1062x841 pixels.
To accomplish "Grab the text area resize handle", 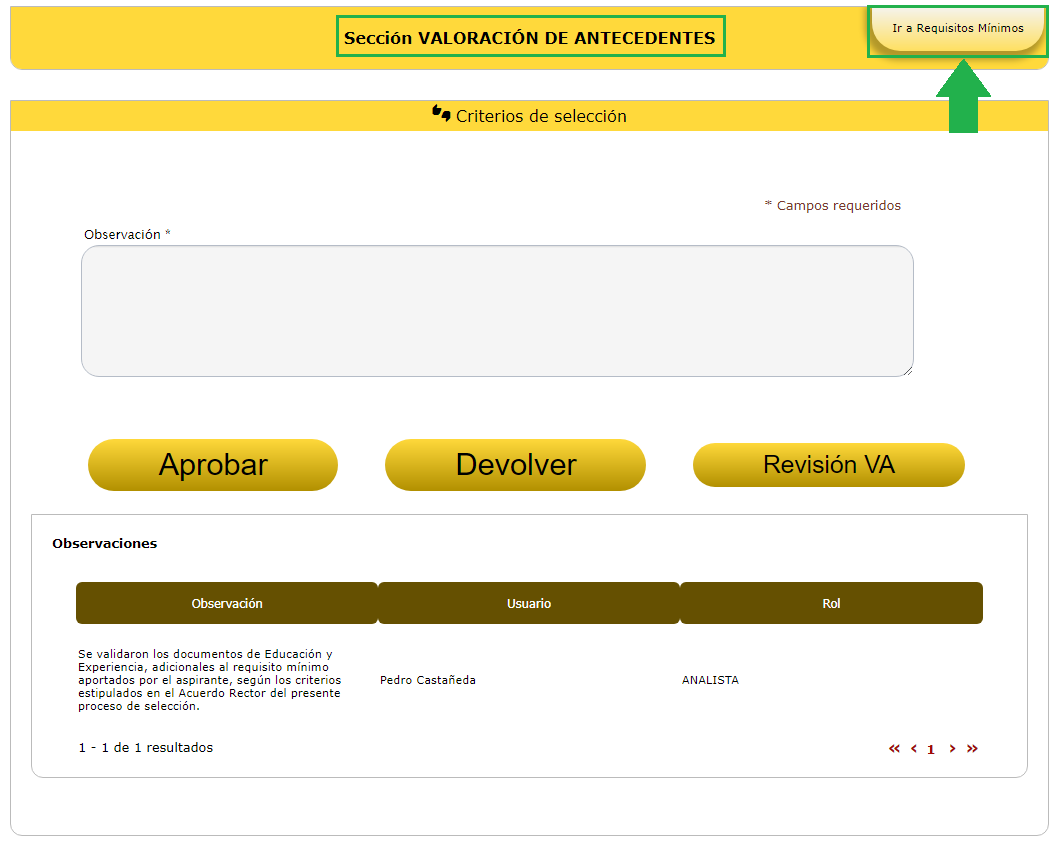I will (x=908, y=371).
